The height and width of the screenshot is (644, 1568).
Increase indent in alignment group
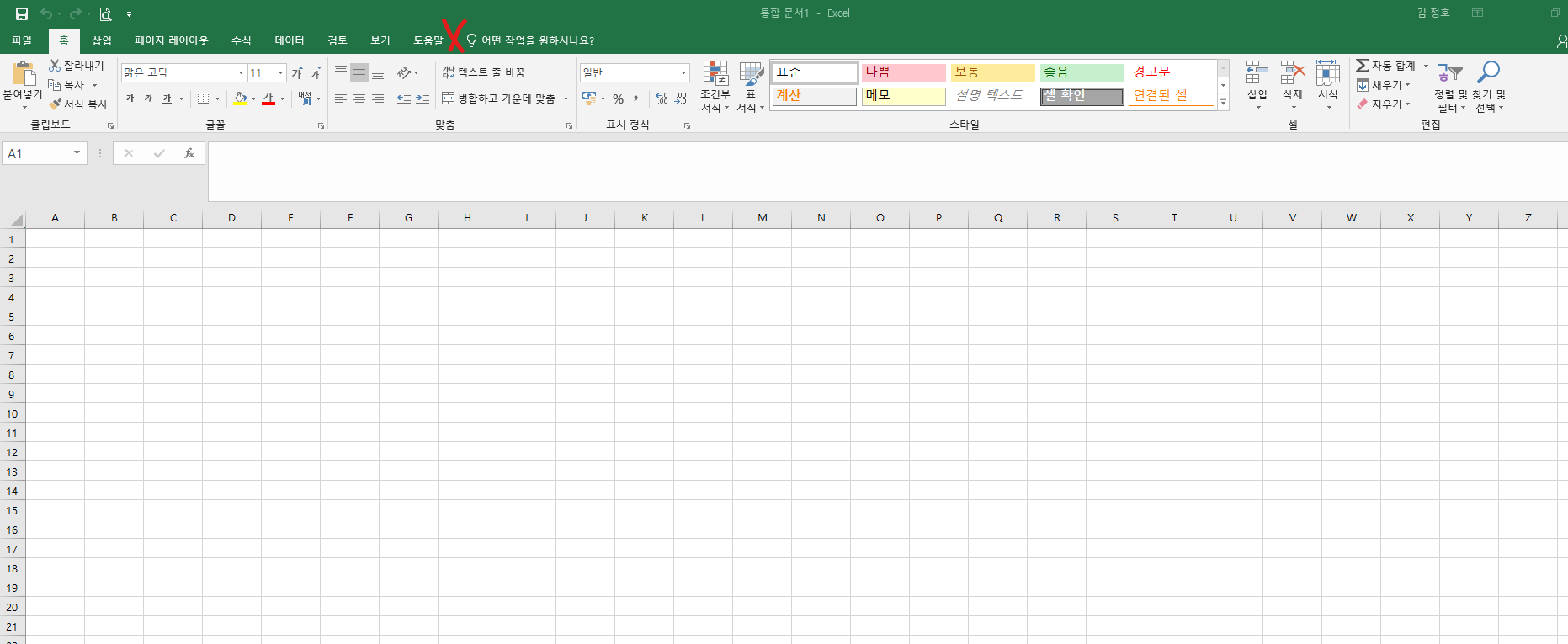423,98
